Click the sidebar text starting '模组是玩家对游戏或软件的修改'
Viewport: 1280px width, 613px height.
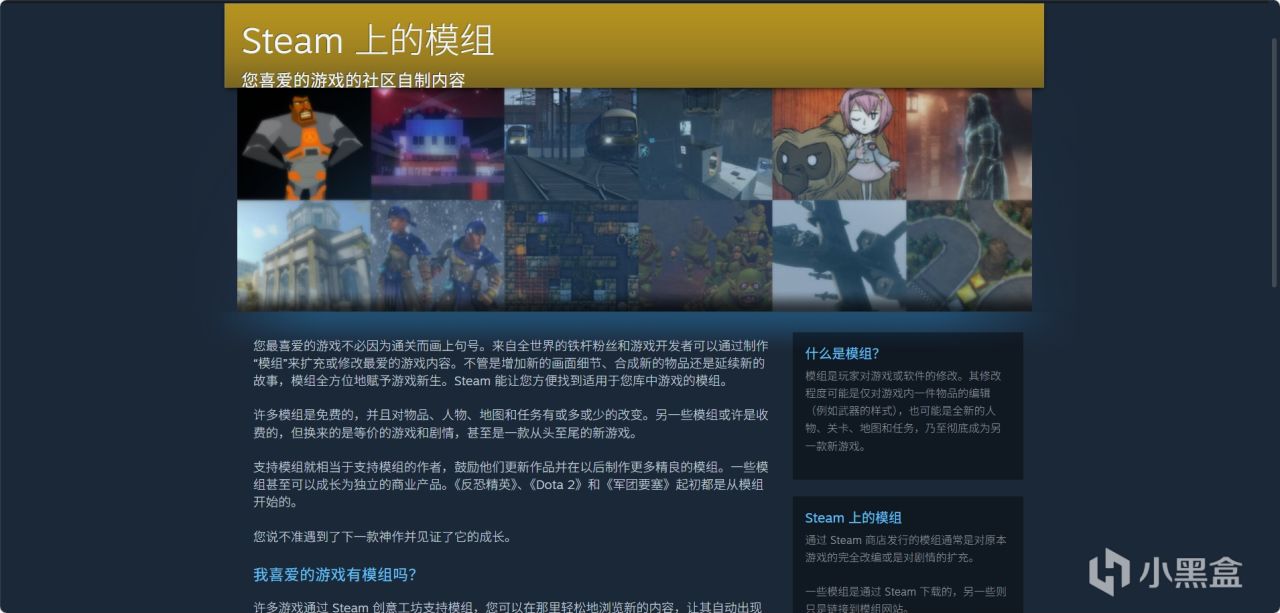point(905,411)
